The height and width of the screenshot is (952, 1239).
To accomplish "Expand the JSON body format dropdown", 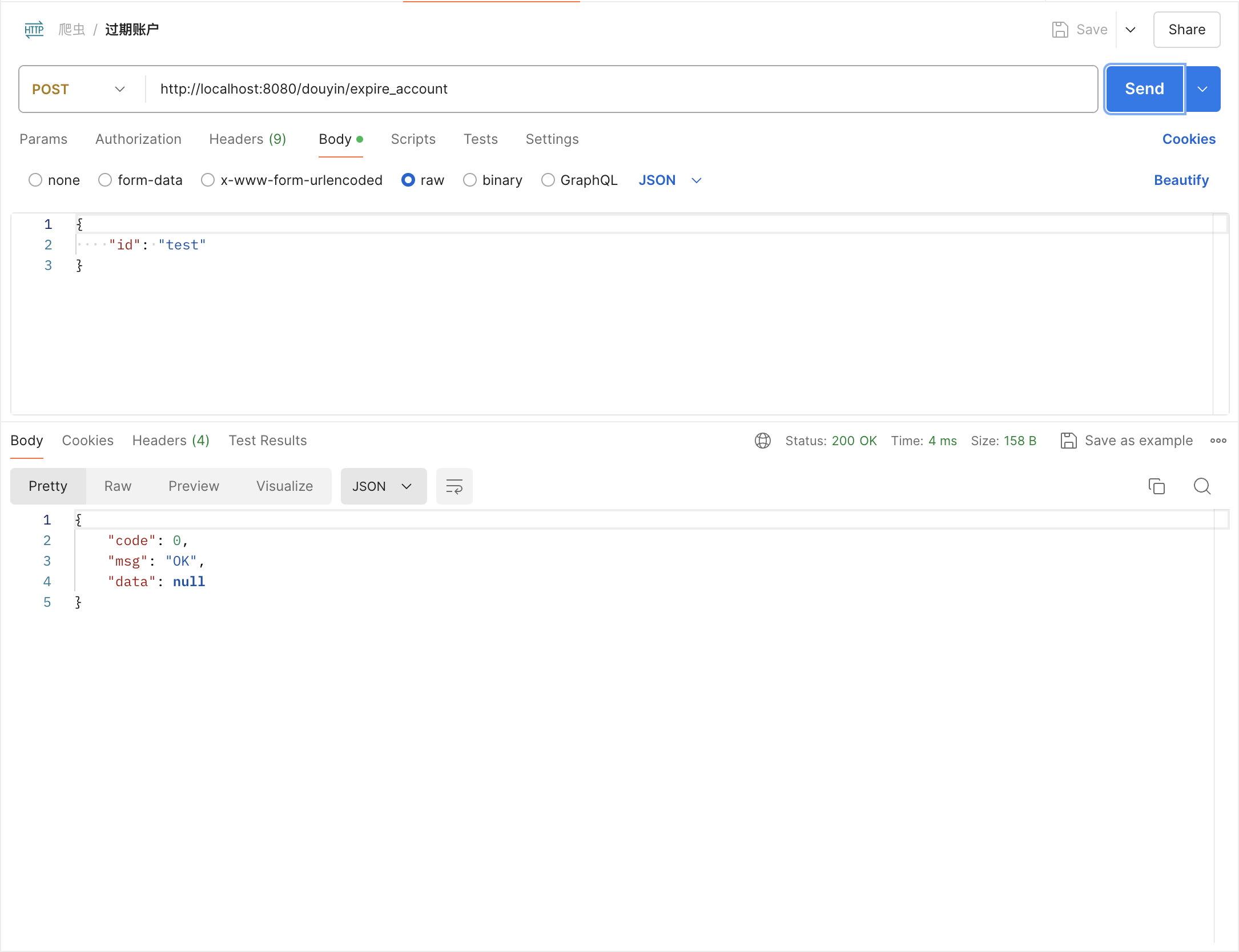I will tap(698, 180).
